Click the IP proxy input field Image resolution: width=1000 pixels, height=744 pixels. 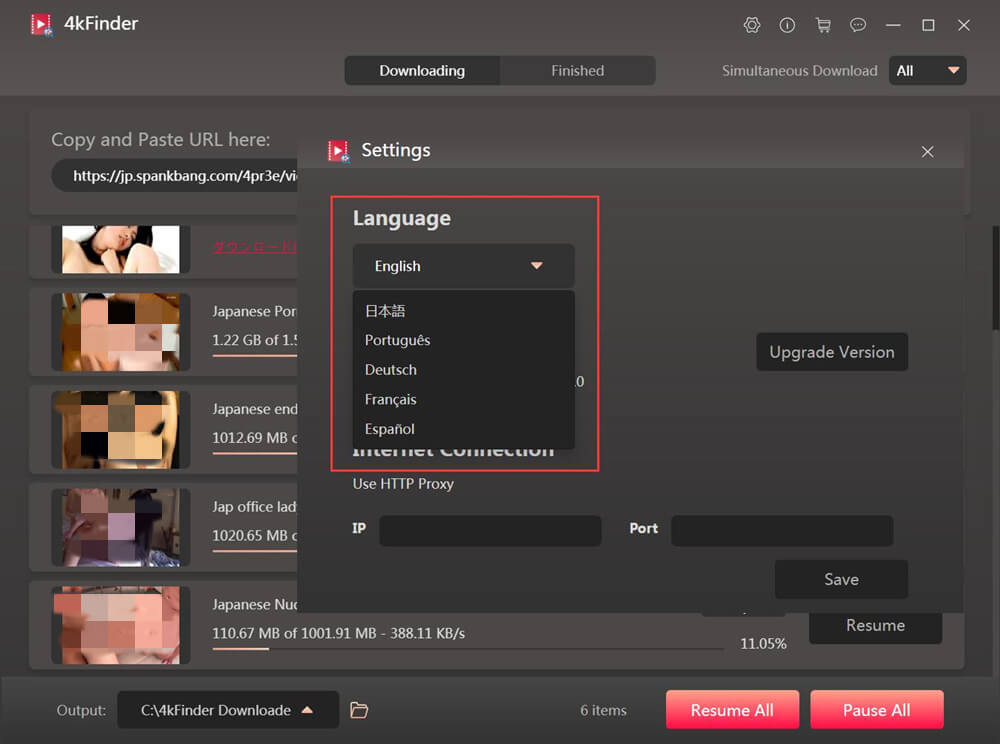click(x=490, y=530)
